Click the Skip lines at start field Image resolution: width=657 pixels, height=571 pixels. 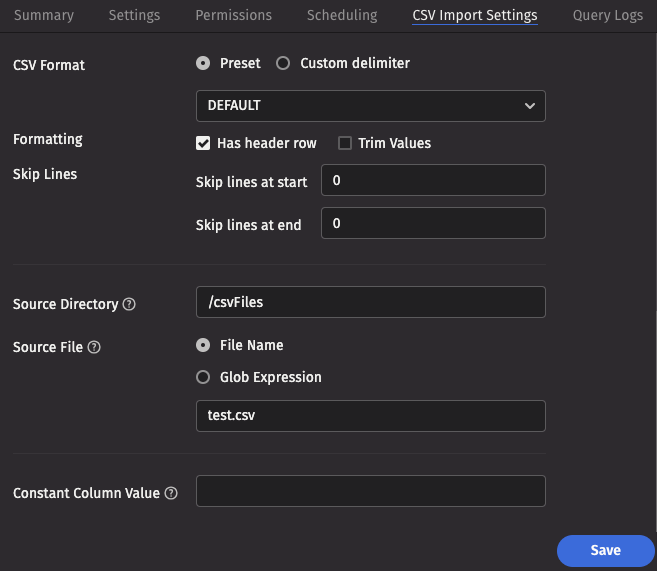point(432,181)
